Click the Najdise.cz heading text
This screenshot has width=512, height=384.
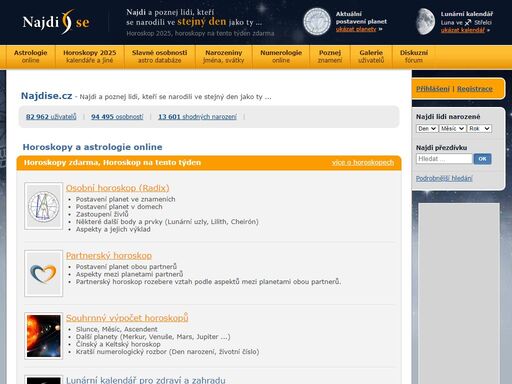pos(46,96)
